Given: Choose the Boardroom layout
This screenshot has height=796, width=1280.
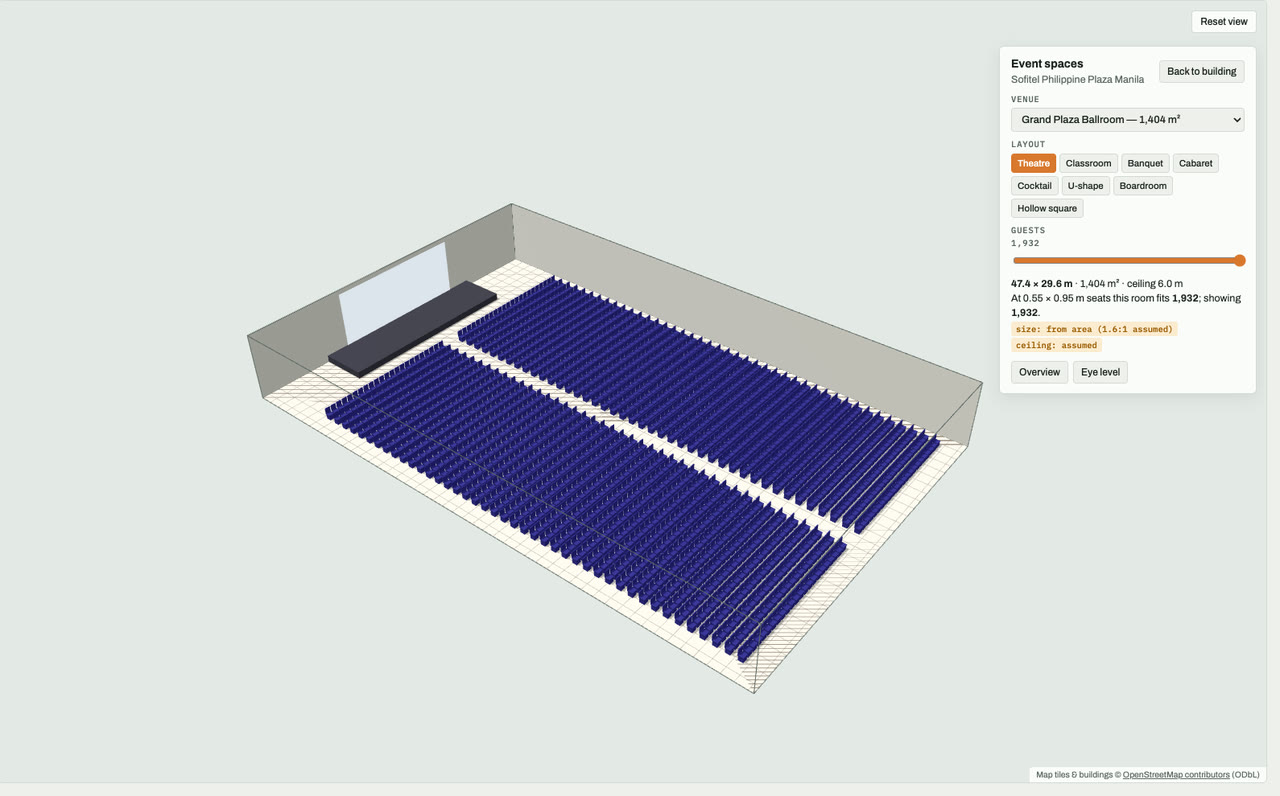Looking at the screenshot, I should click(x=1143, y=186).
